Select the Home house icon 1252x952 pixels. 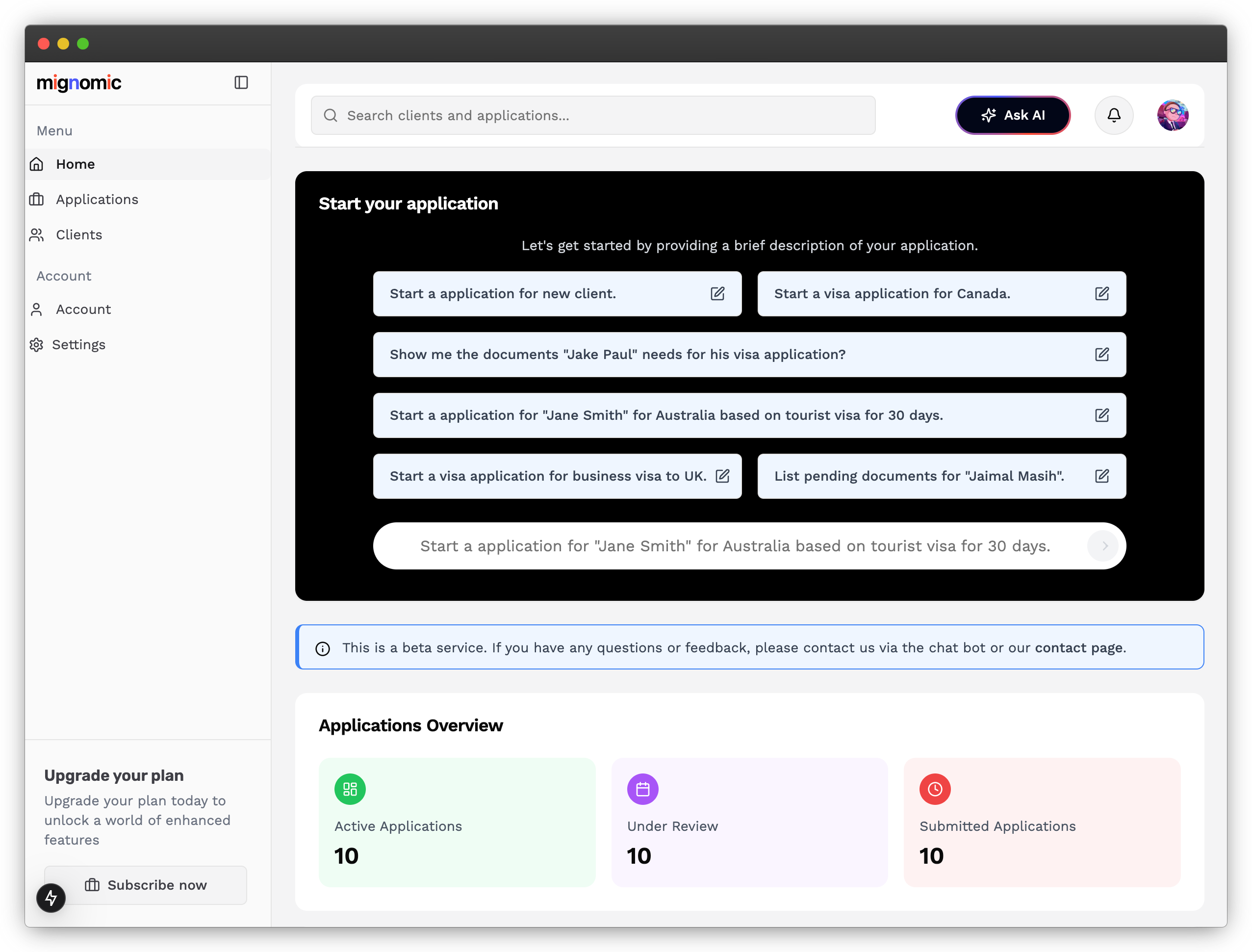36,164
